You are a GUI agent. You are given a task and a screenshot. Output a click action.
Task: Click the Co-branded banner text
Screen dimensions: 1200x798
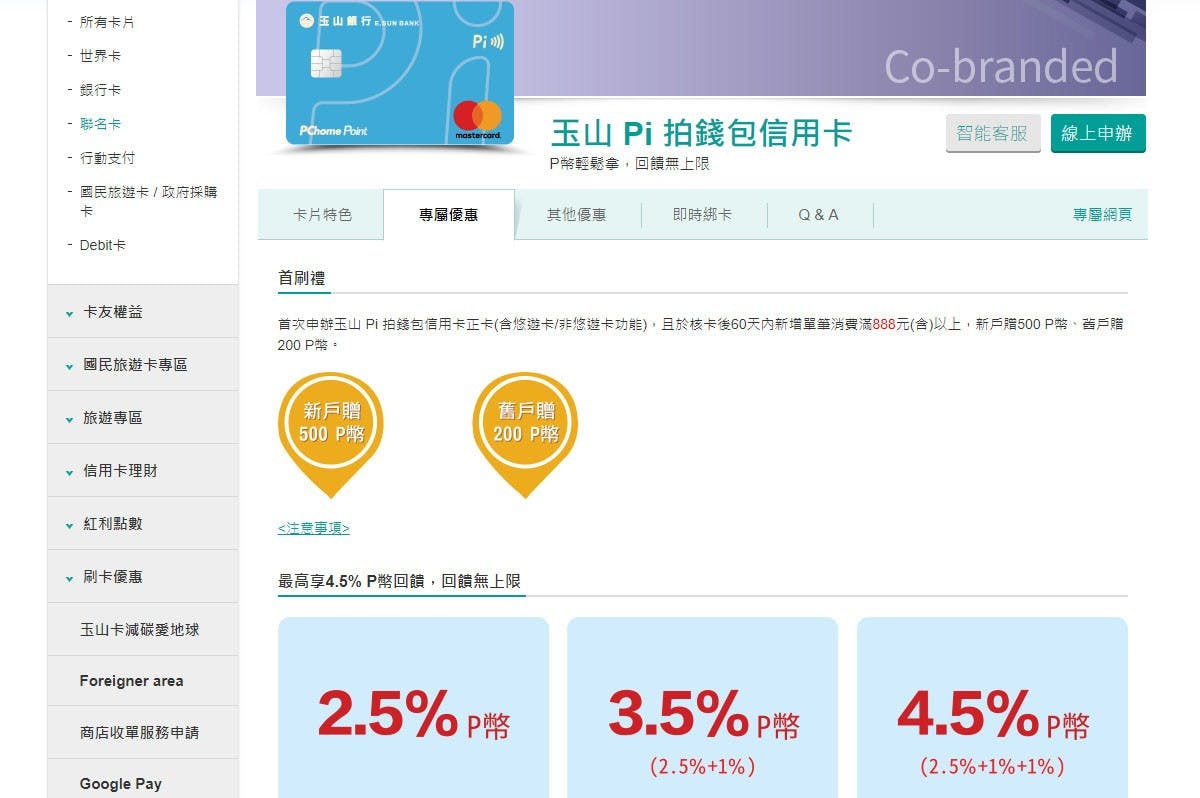[x=1001, y=66]
